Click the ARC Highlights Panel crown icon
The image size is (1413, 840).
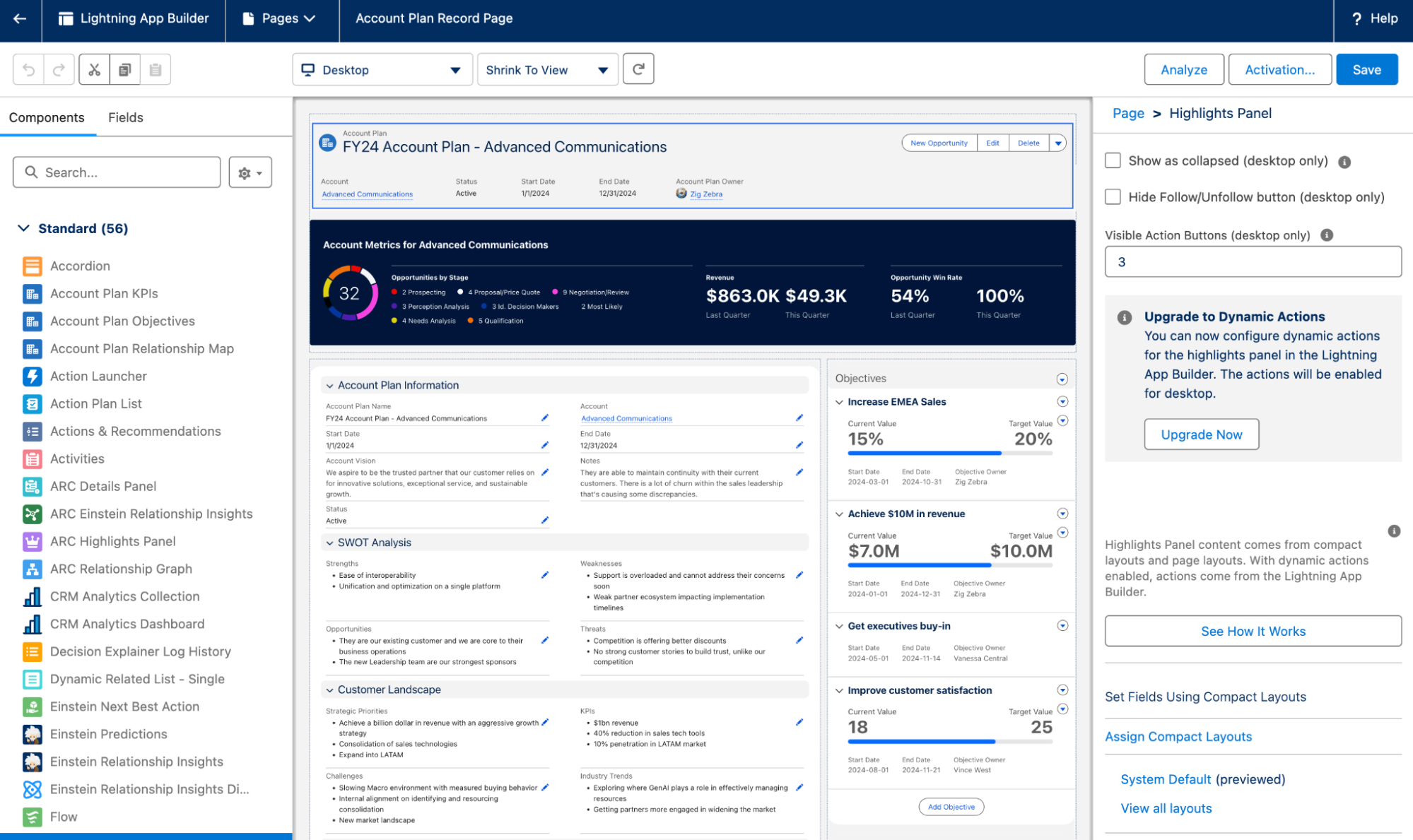[x=32, y=542]
